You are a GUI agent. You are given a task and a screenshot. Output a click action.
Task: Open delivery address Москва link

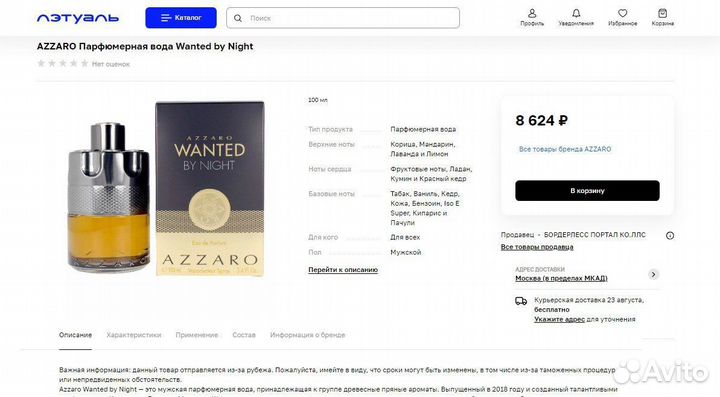tap(561, 278)
